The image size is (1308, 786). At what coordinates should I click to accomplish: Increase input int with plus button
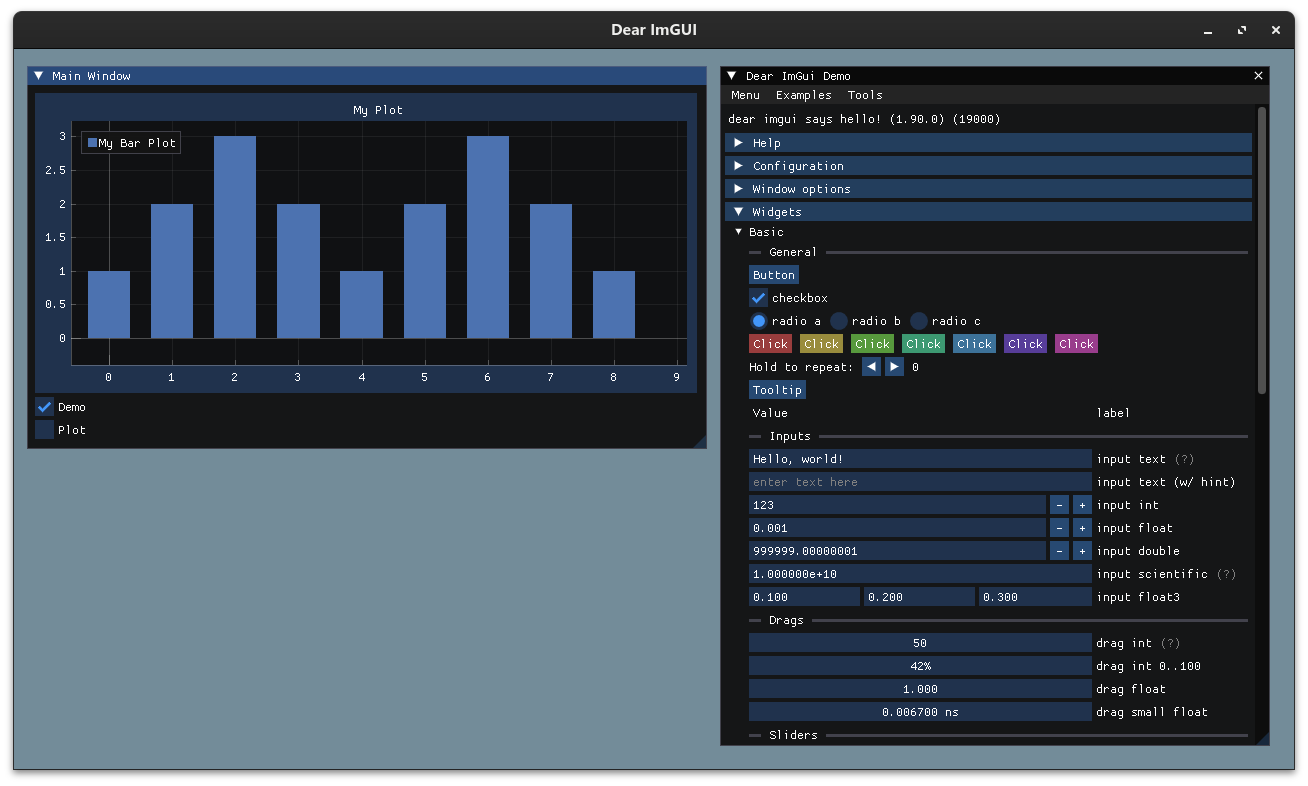(1082, 505)
